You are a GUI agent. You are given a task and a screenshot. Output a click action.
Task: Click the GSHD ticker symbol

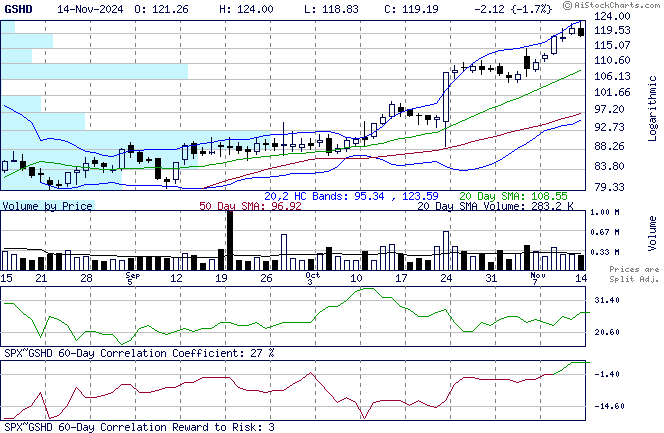click(x=19, y=8)
